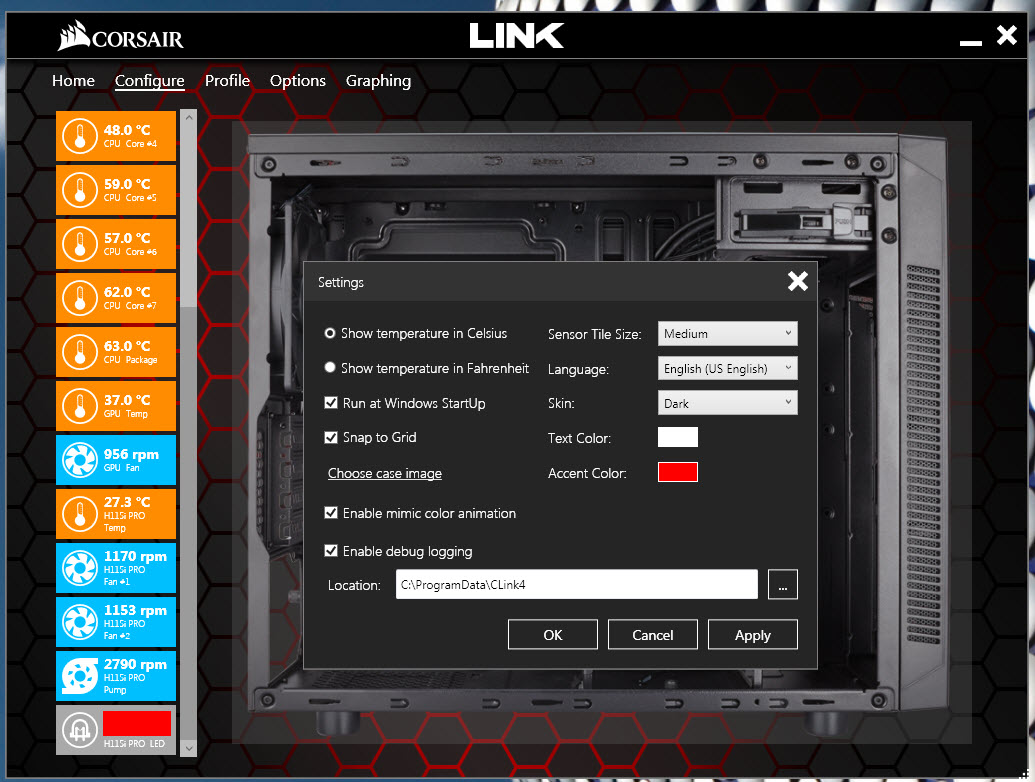Click the CPU Core #7 thermometer icon
Screen dimensions: 1035x782
click(x=80, y=298)
